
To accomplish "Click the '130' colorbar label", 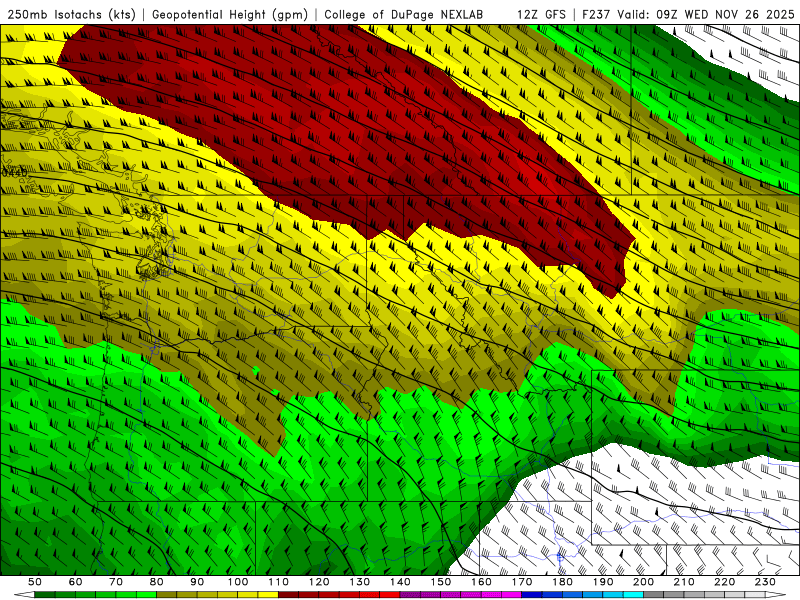I will (x=360, y=582).
